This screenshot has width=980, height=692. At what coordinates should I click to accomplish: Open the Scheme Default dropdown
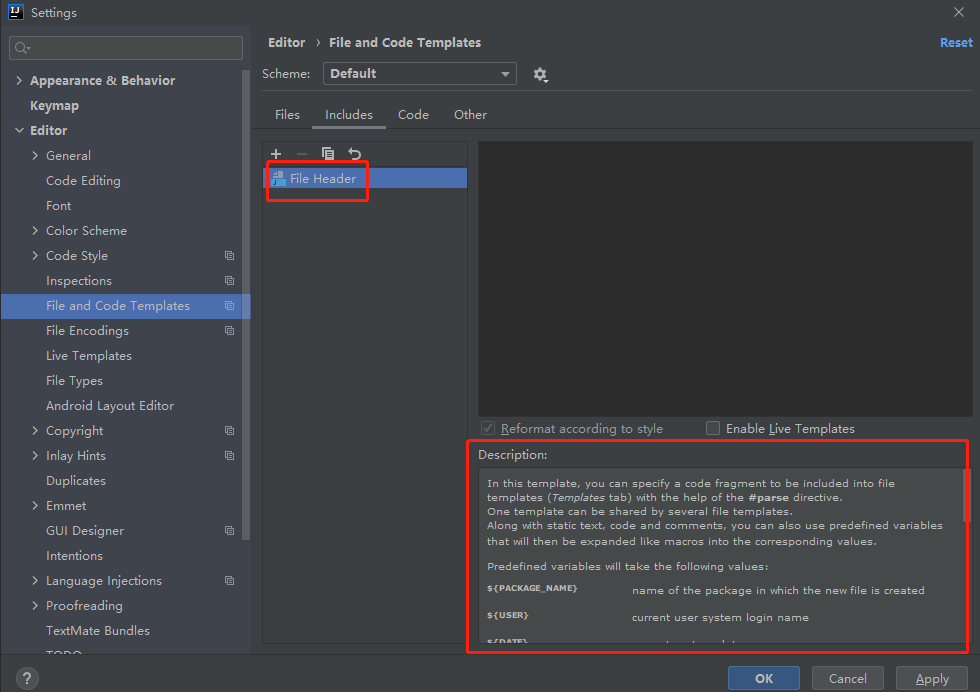[x=419, y=74]
